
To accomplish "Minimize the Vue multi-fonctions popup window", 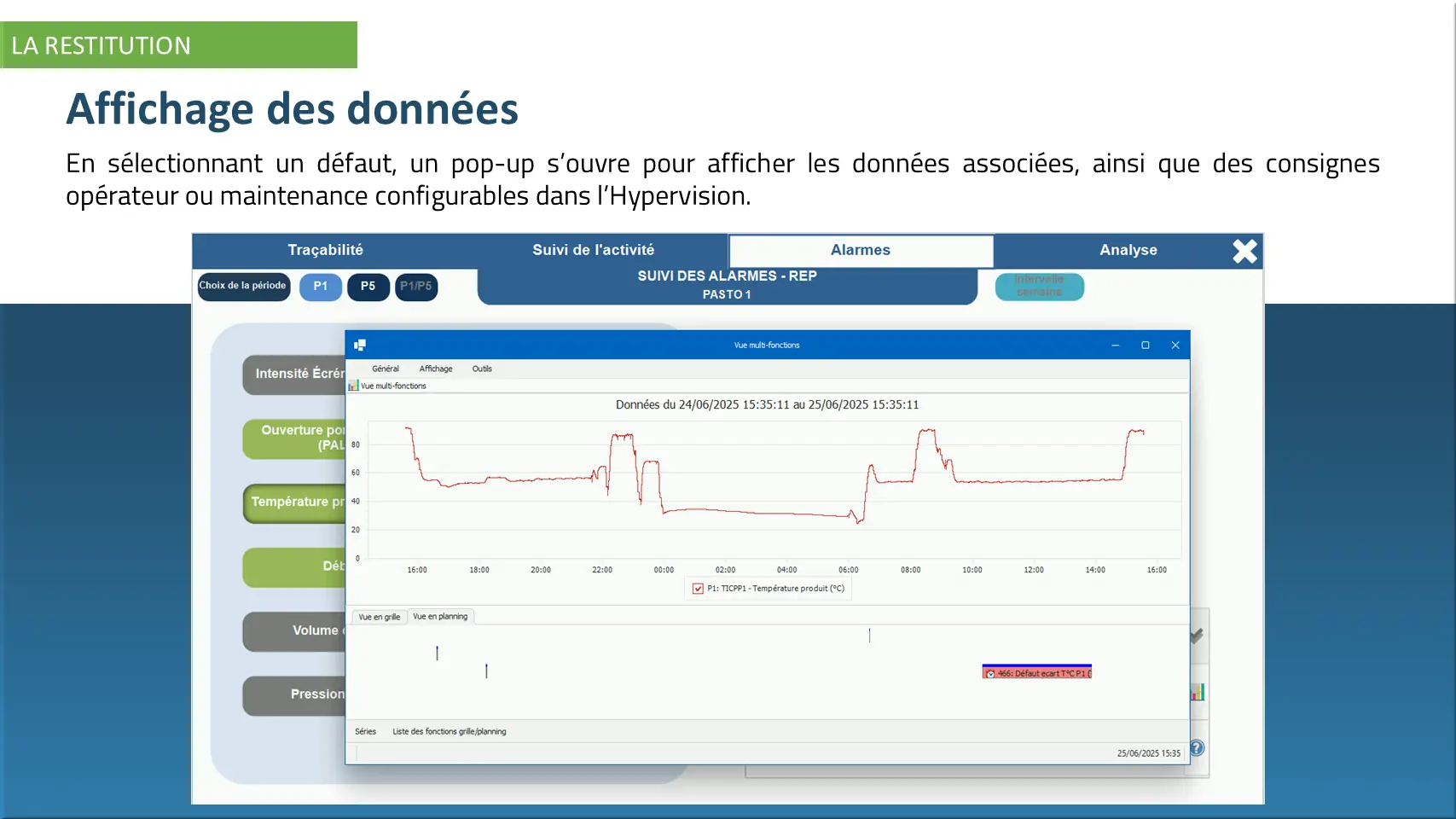I will coord(1115,345).
